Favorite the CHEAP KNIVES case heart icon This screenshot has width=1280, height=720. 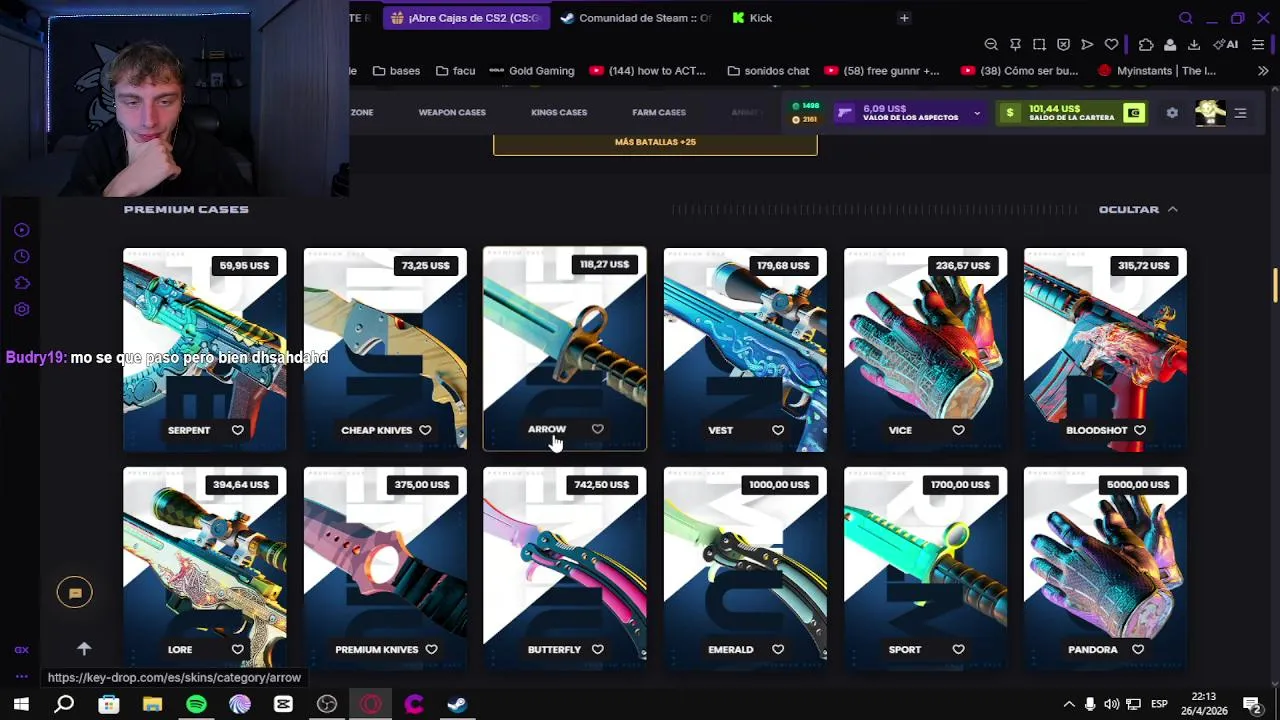[x=425, y=430]
